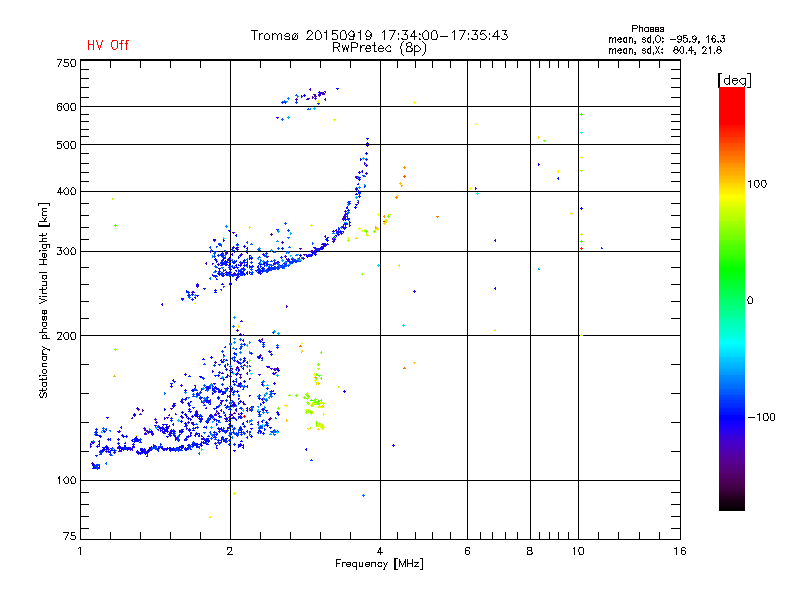The width and height of the screenshot is (800, 600).
Task: Click the colorbar tick label "-100"
Action: coord(761,417)
